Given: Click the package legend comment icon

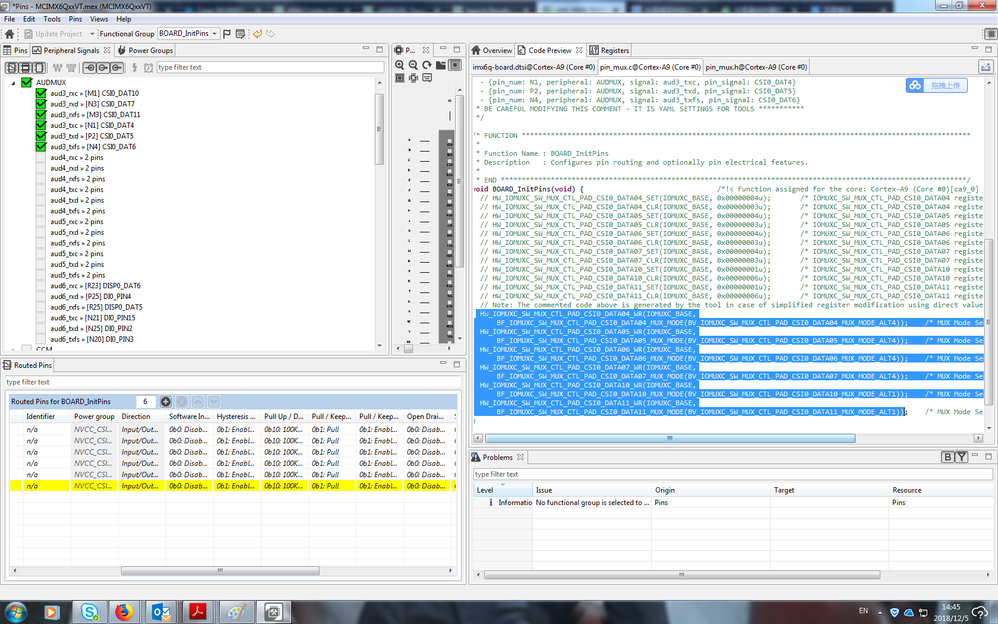Looking at the screenshot, I should [x=426, y=78].
